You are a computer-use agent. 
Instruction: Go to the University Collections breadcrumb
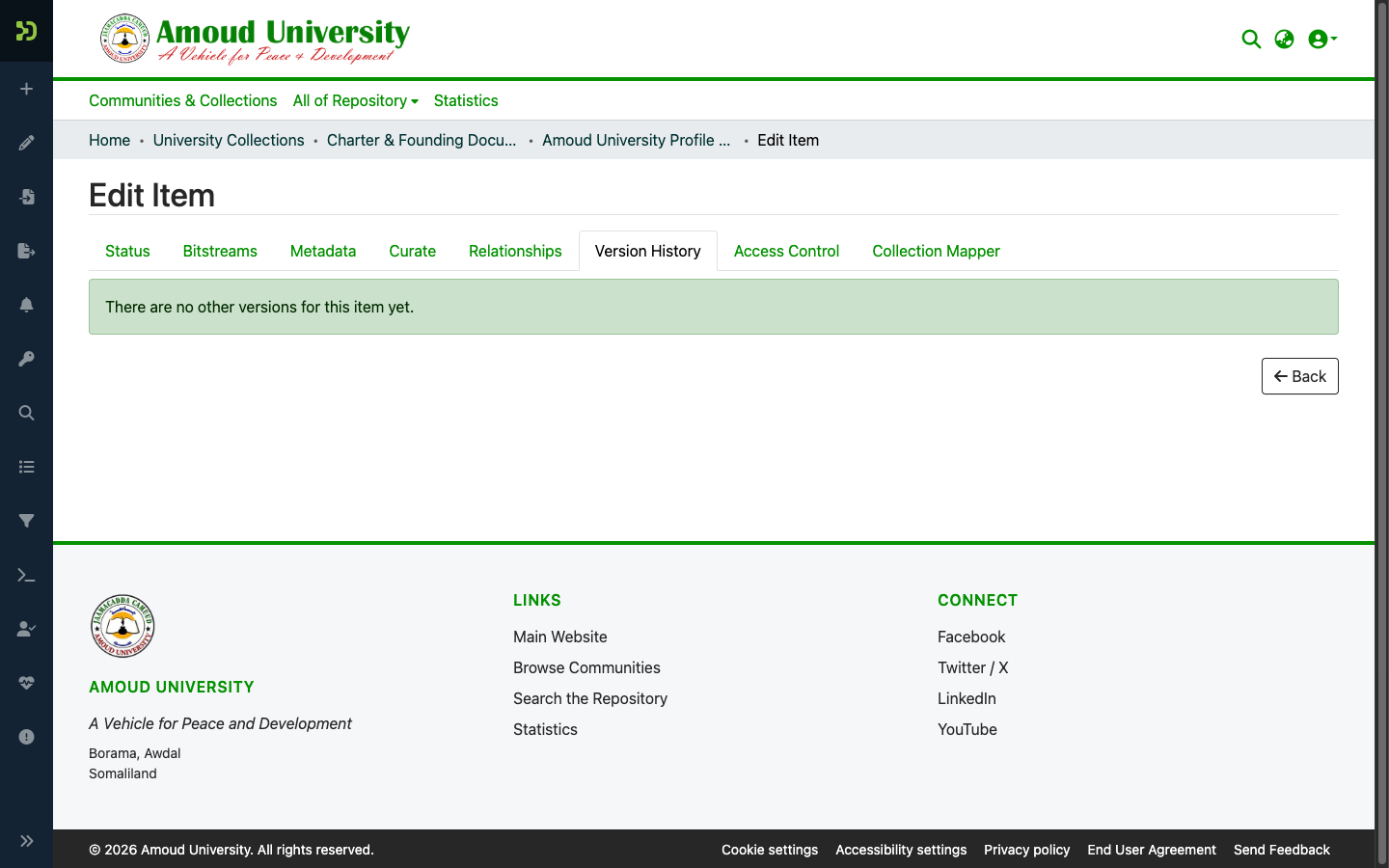(229, 140)
